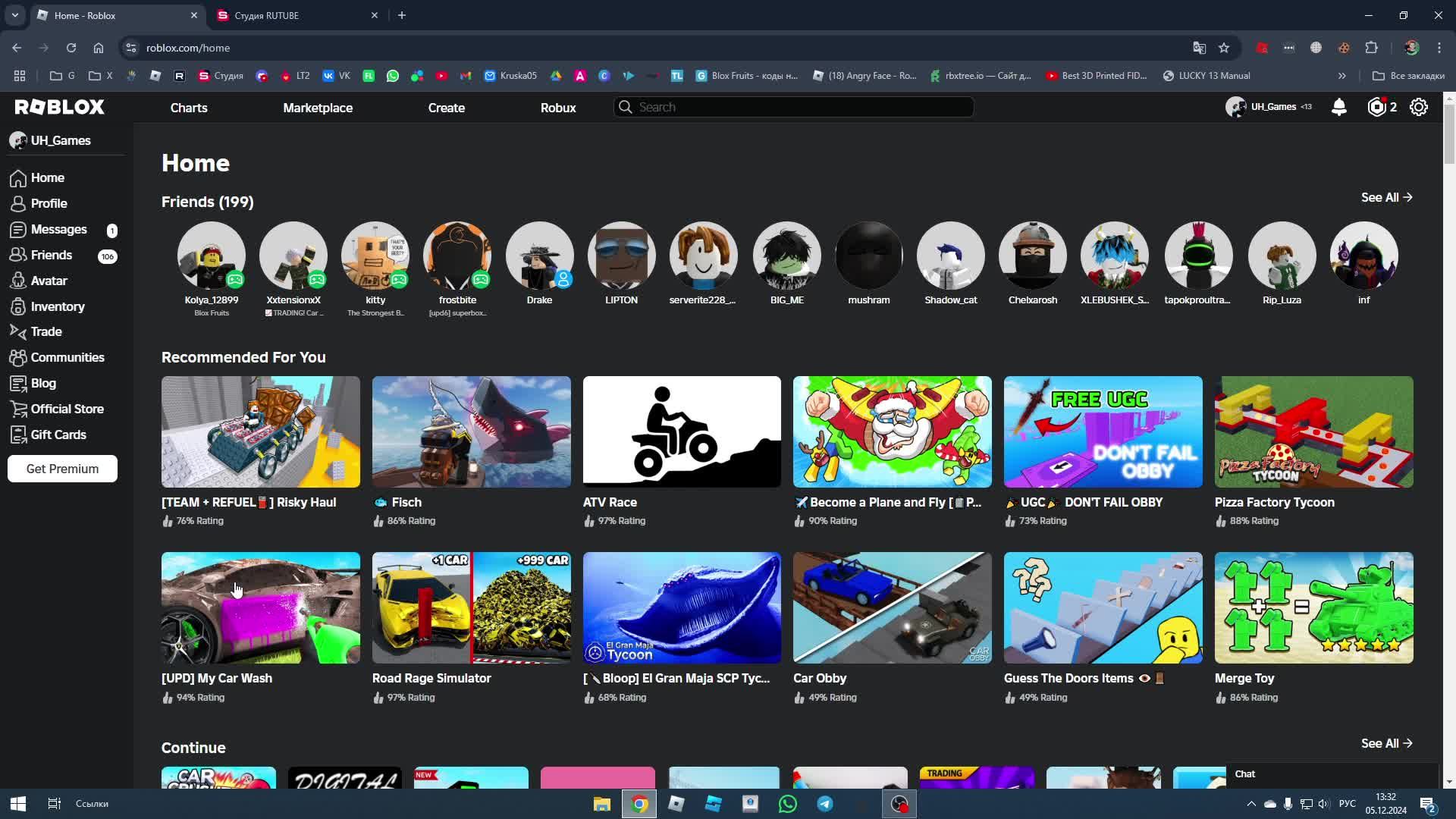Open the My Car Wash thumbnail
The image size is (1456, 819).
pyautogui.click(x=261, y=607)
